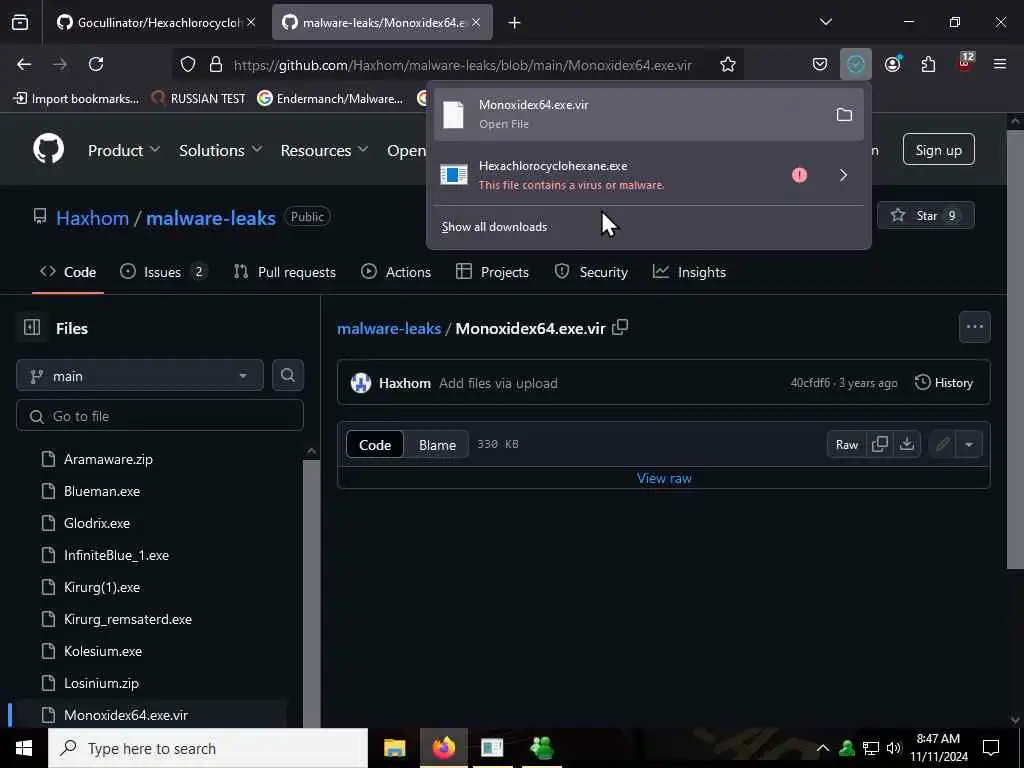Click the View raw link
Screen dimensions: 1024x768
tap(664, 478)
